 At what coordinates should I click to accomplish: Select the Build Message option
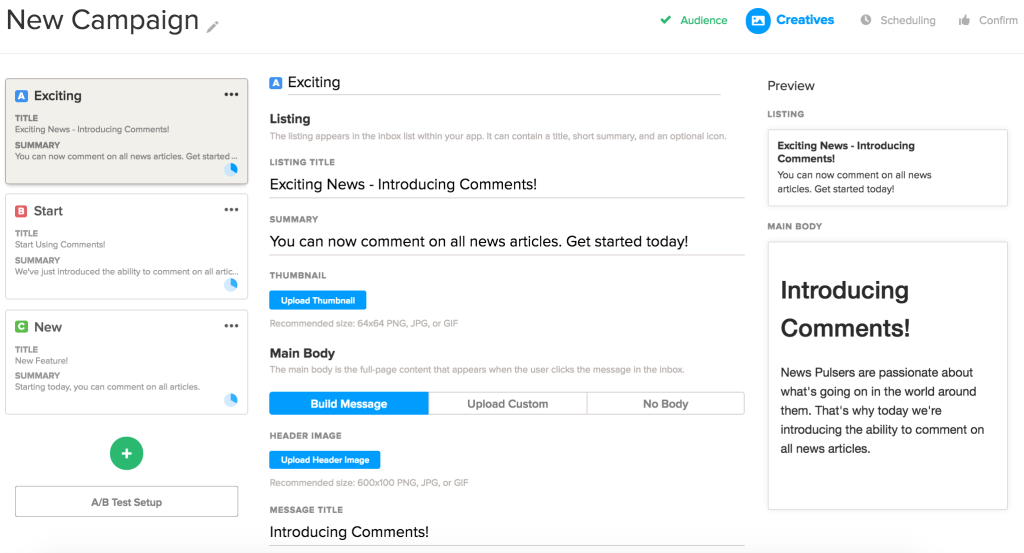(349, 403)
